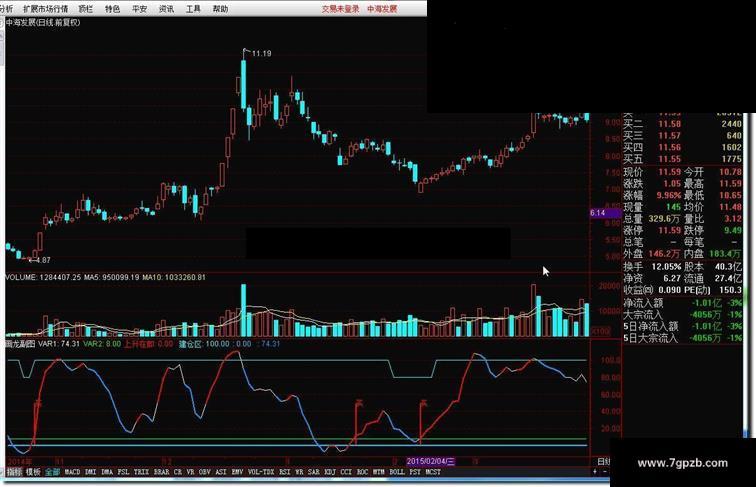Image resolution: width=756 pixels, height=487 pixels.
Task: Click the 涨幅 value 9.96%
Action: [668, 195]
